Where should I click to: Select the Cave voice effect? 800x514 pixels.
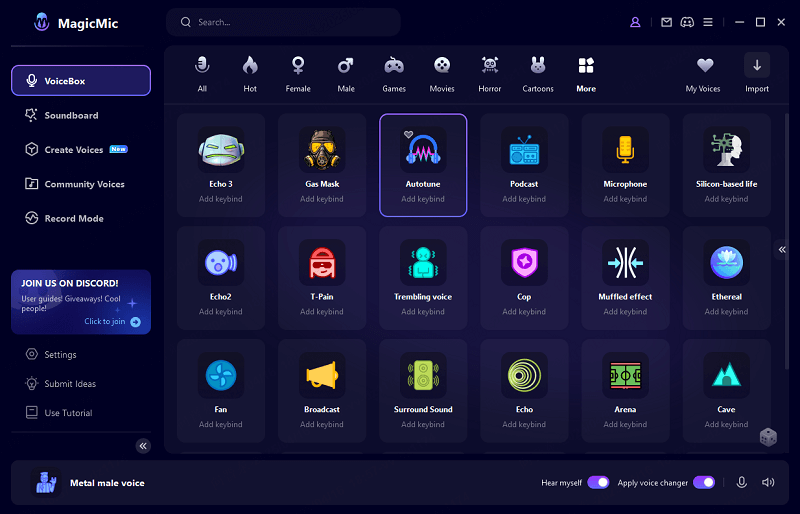click(726, 376)
